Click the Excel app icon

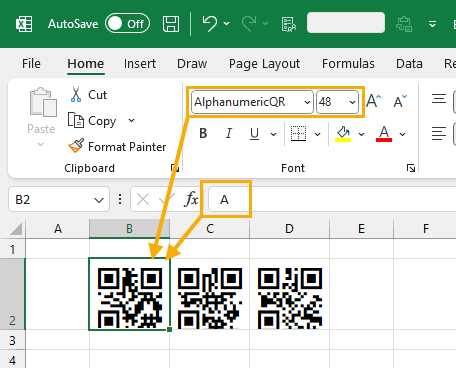coord(24,24)
